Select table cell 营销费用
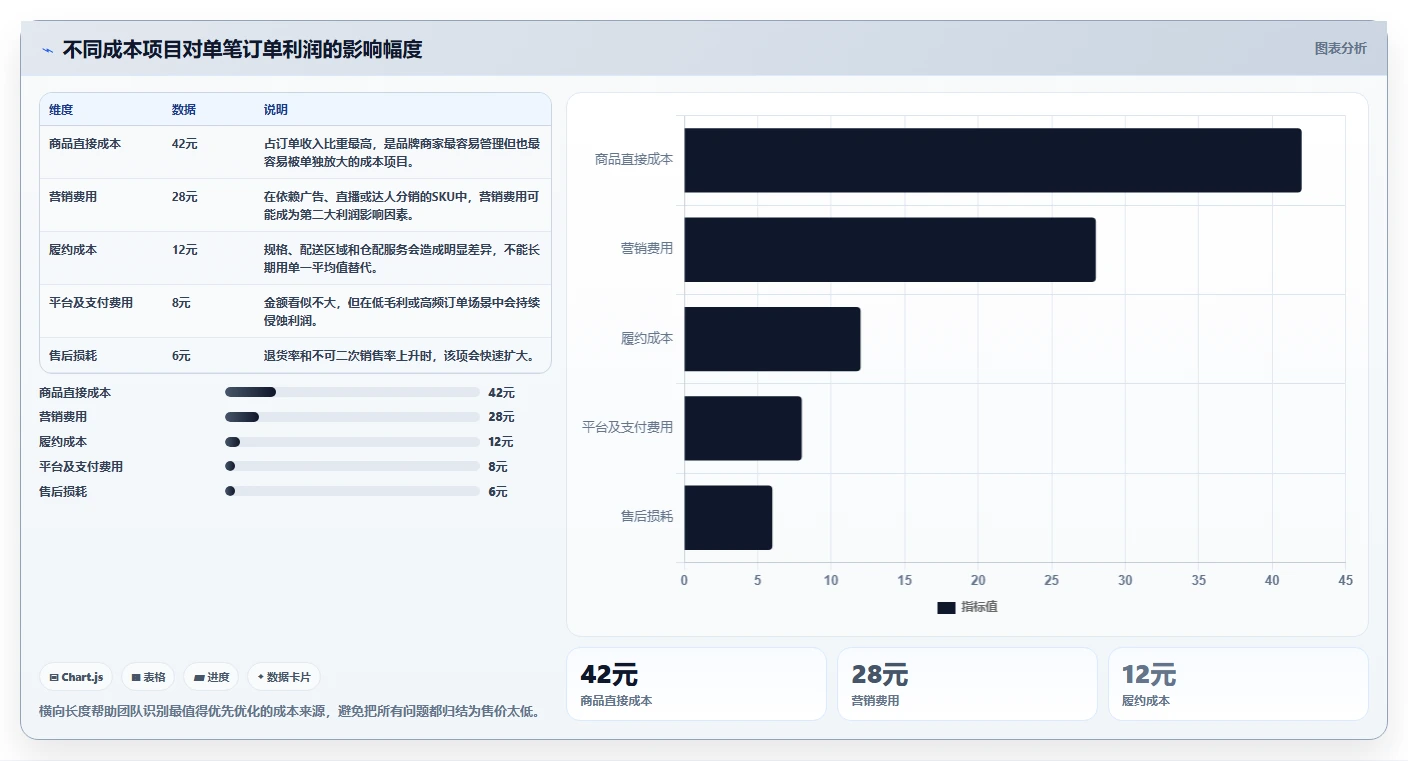This screenshot has height=761, width=1408. coord(73,197)
